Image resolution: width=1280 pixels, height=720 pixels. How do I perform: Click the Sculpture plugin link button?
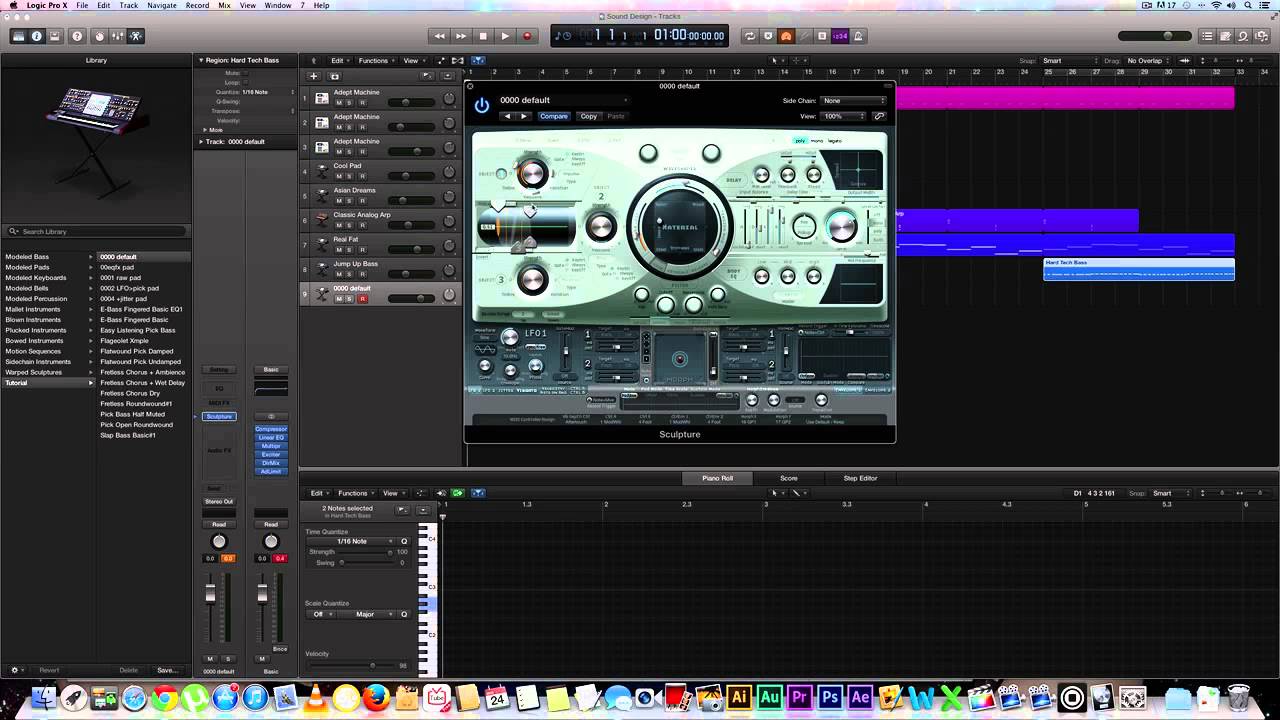(879, 116)
